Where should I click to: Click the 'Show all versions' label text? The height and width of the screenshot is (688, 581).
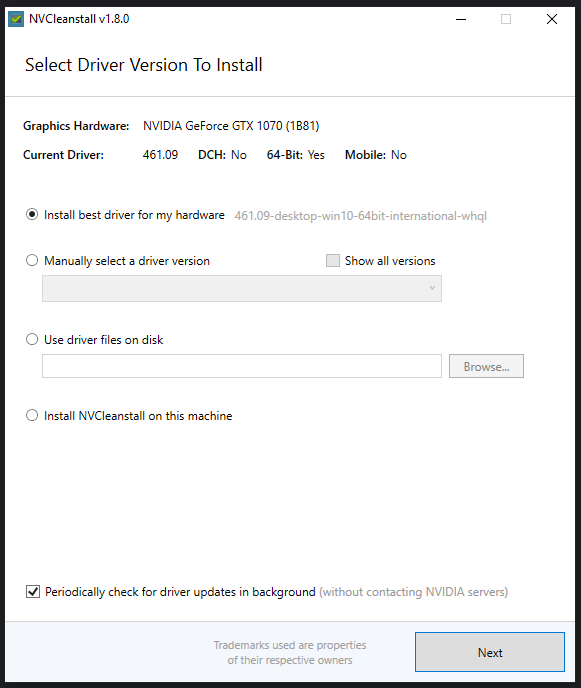[390, 261]
